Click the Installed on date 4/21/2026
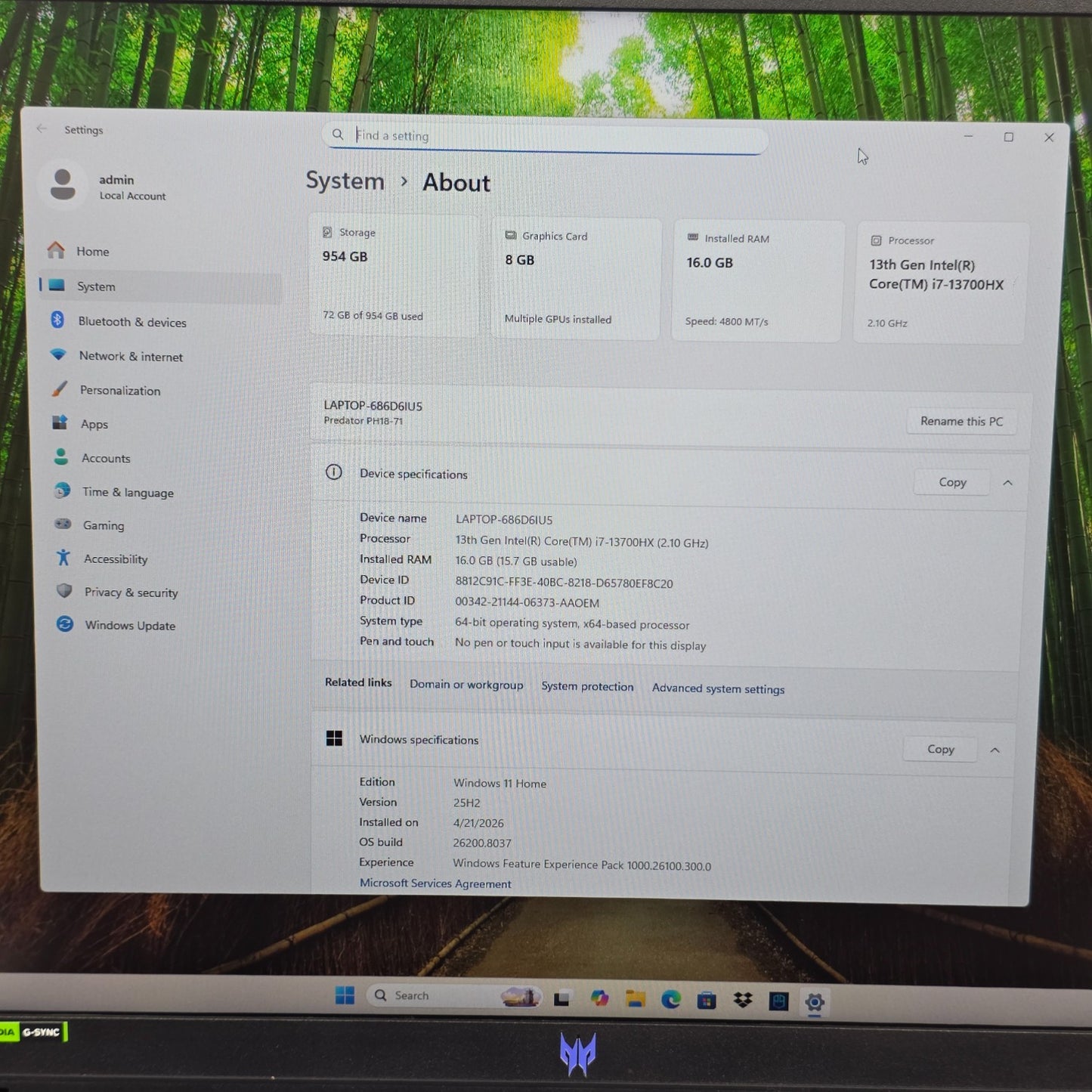Image resolution: width=1092 pixels, height=1092 pixels. (478, 823)
